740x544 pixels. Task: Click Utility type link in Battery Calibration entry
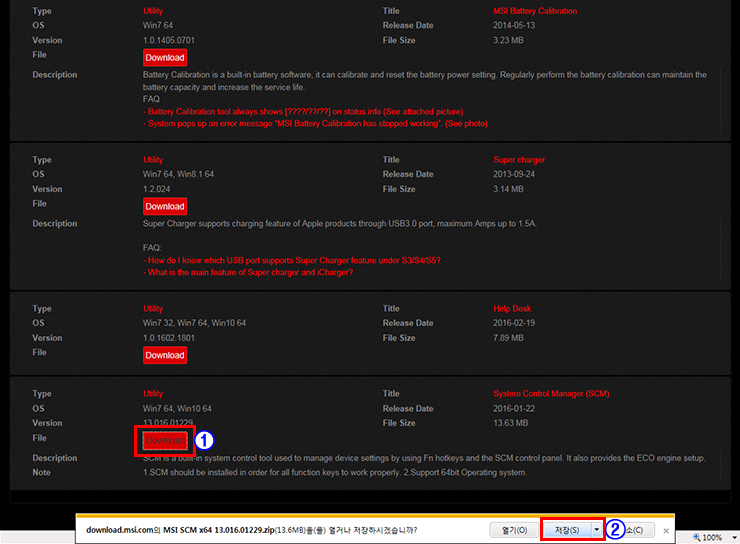pos(153,11)
